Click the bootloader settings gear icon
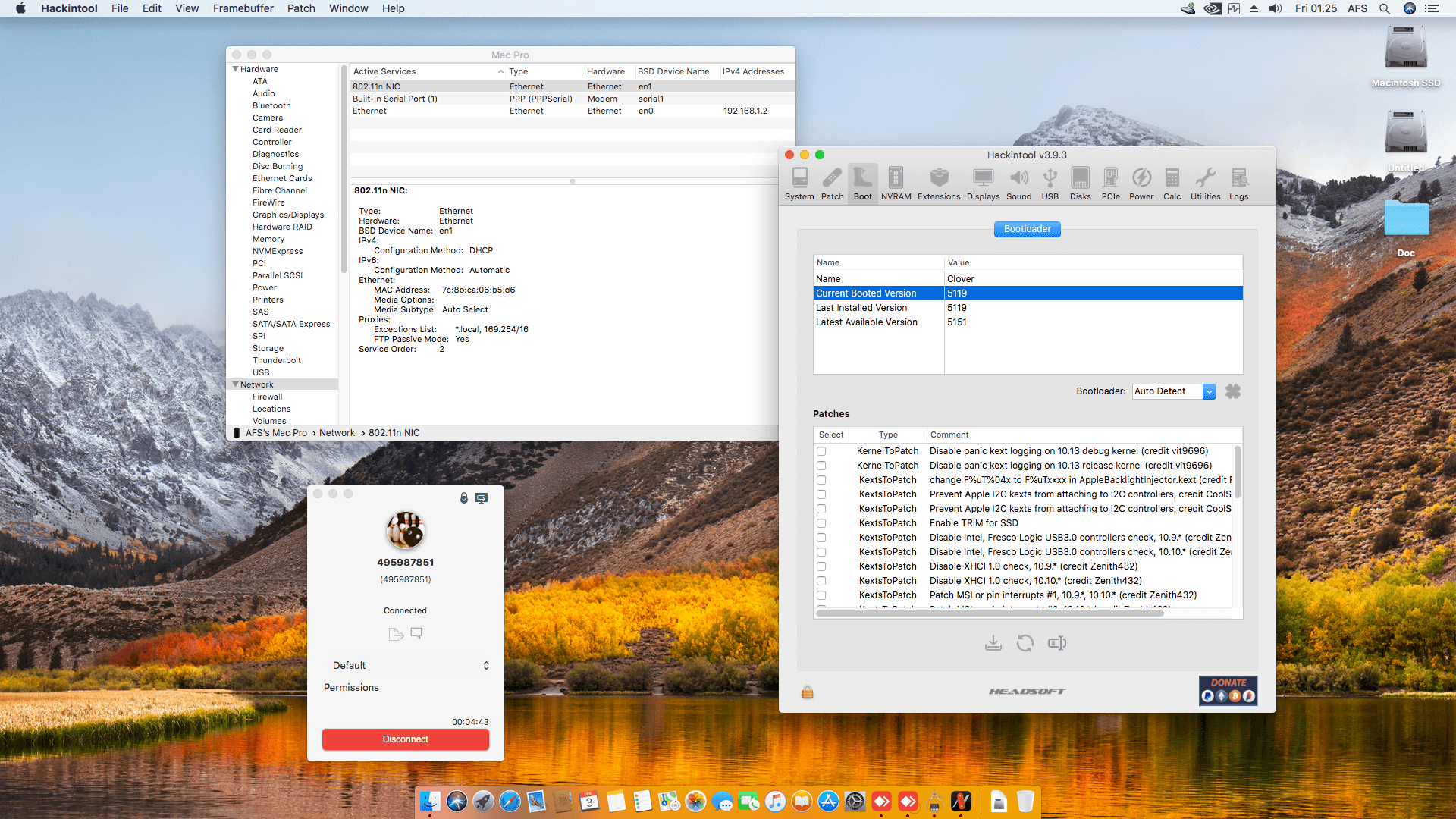 click(1233, 391)
